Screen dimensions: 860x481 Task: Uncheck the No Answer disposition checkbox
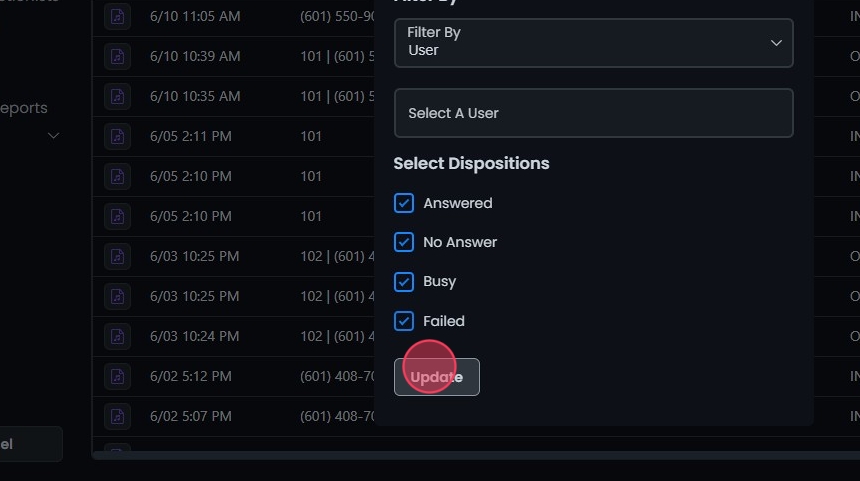404,242
